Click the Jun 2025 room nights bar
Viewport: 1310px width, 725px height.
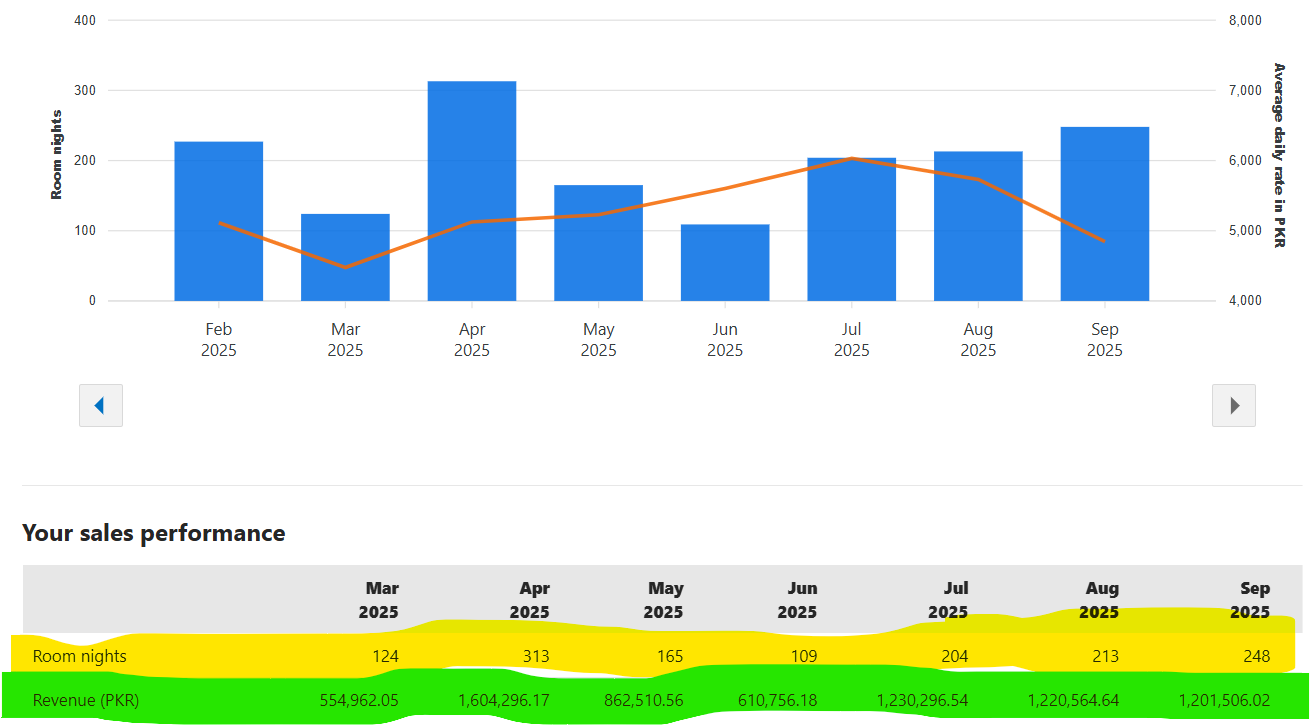(x=724, y=262)
